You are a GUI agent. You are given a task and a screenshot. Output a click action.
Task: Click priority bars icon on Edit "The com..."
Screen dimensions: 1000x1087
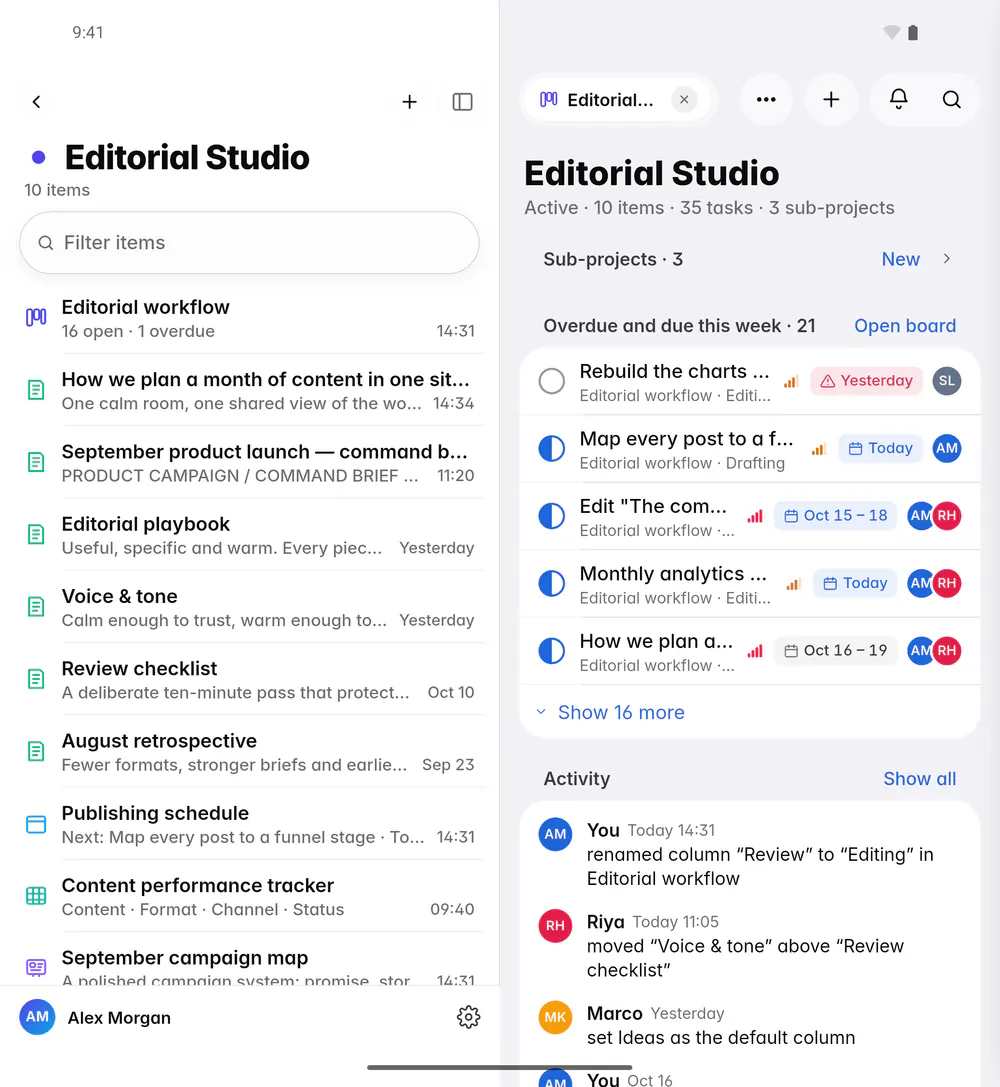point(755,516)
